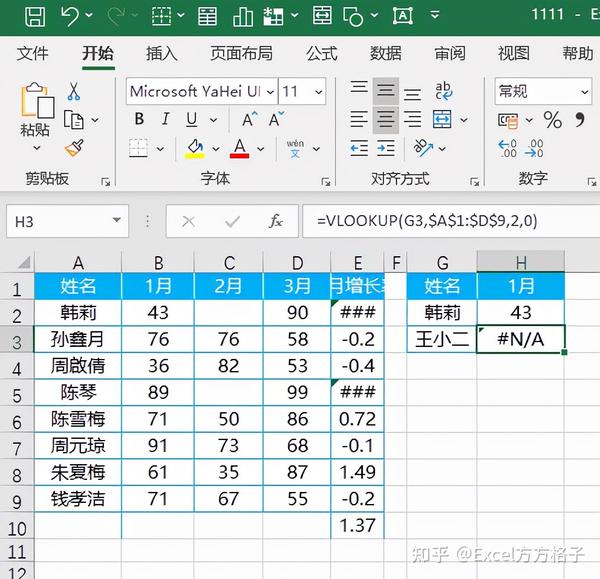Expand underline style dropdown arrow
Screen dimensions: 600x579
pos(214,120)
